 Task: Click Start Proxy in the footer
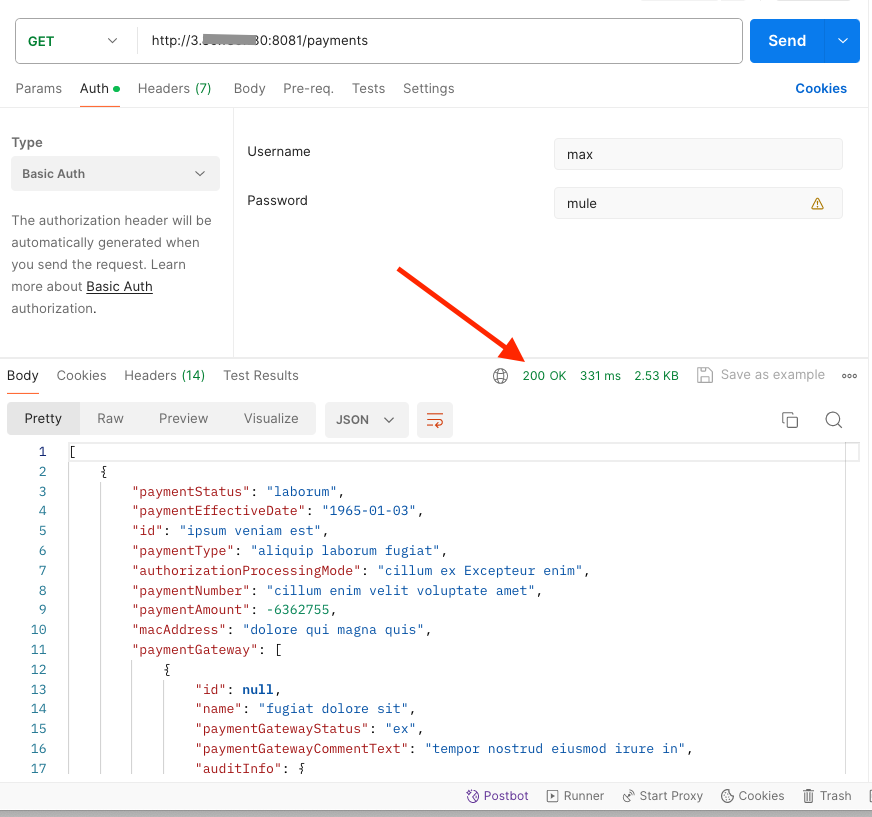click(x=662, y=796)
